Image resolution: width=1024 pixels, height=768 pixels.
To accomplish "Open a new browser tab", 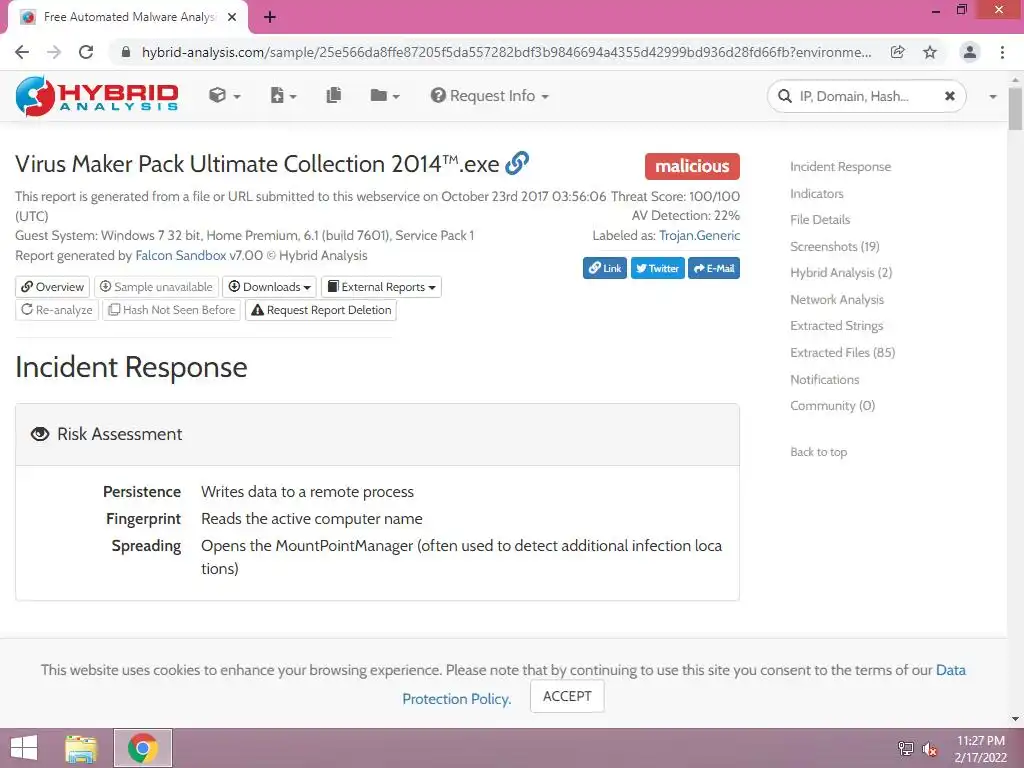I will click(x=270, y=17).
